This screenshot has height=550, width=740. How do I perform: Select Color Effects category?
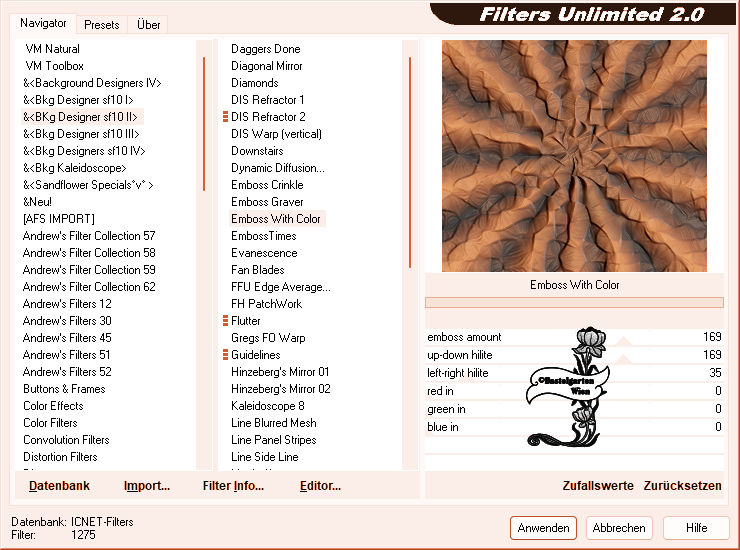click(x=53, y=406)
